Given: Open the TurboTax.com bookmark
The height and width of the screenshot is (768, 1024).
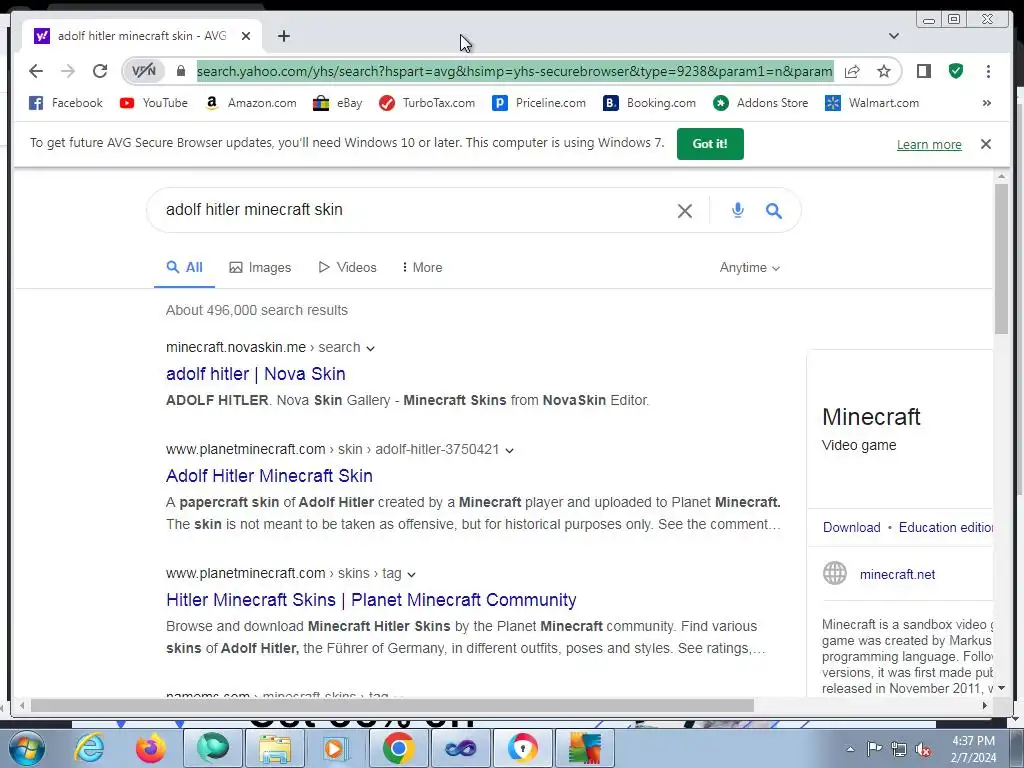Looking at the screenshot, I should [427, 103].
